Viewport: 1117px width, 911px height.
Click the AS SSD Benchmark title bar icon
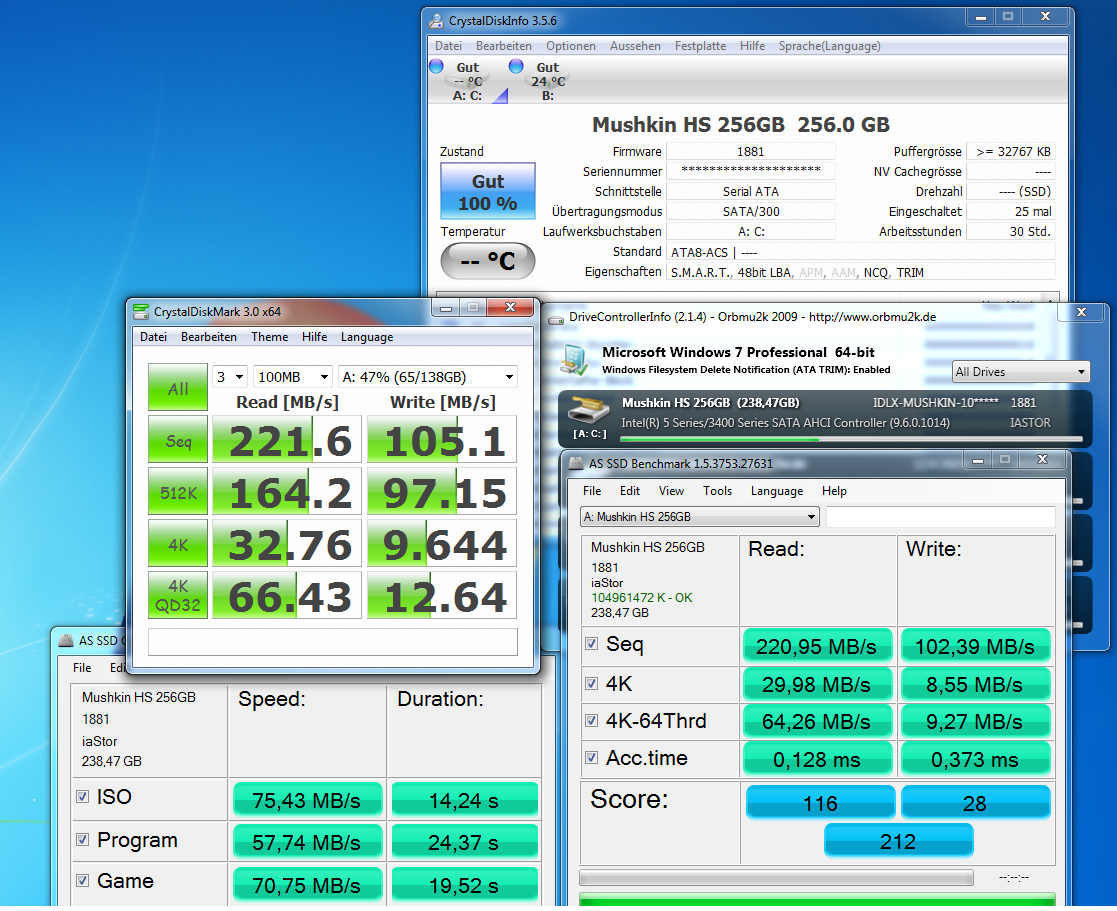[576, 464]
